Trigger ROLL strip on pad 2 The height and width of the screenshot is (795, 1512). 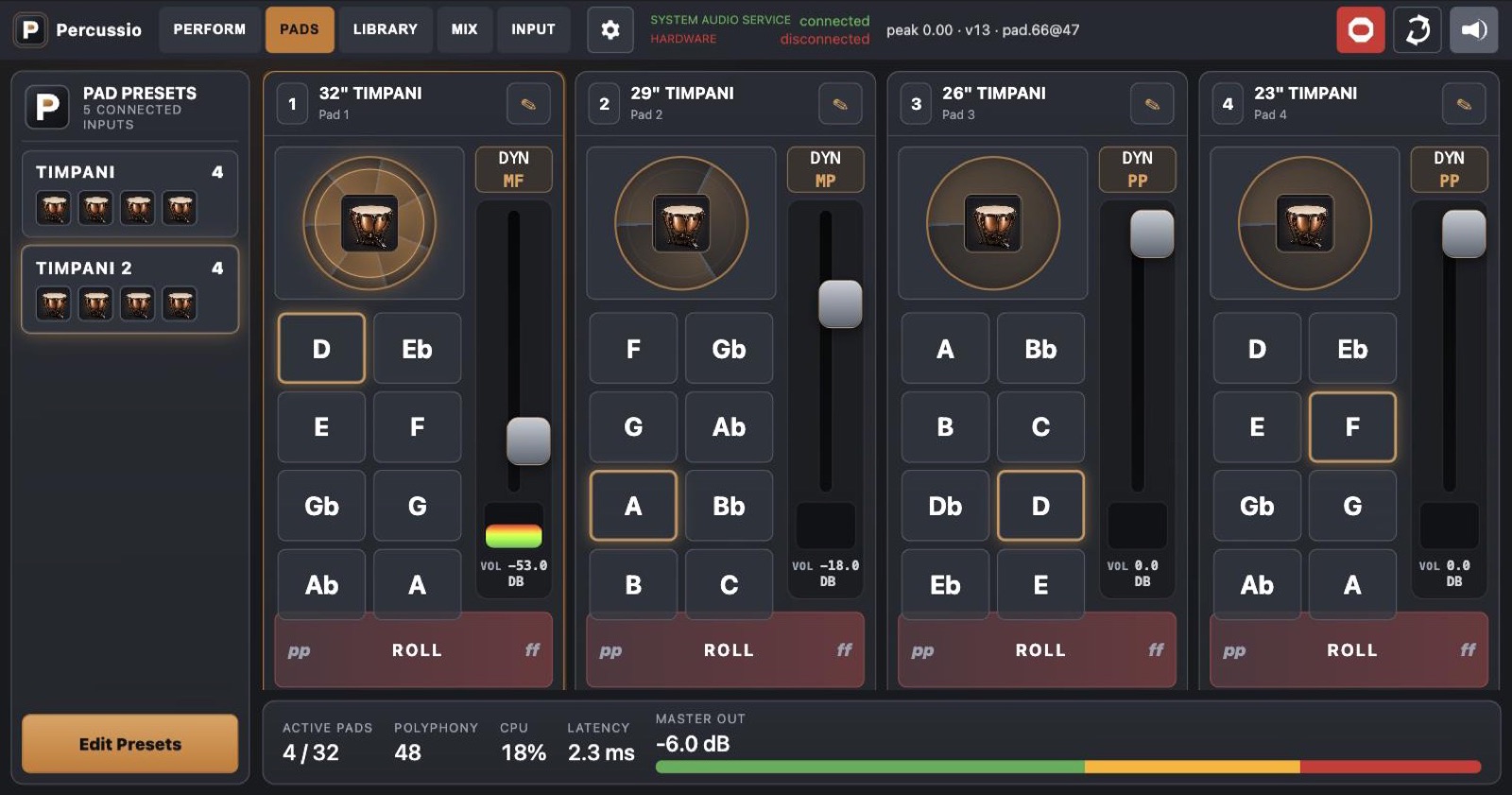pyautogui.click(x=726, y=650)
